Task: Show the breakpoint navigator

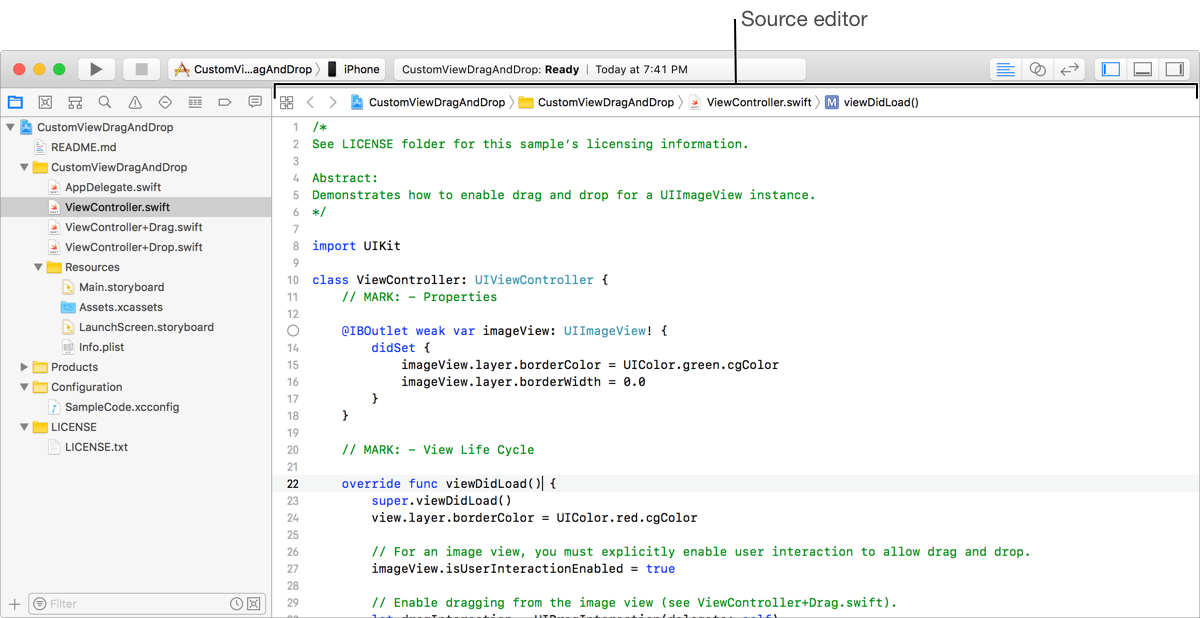Action: (x=225, y=102)
